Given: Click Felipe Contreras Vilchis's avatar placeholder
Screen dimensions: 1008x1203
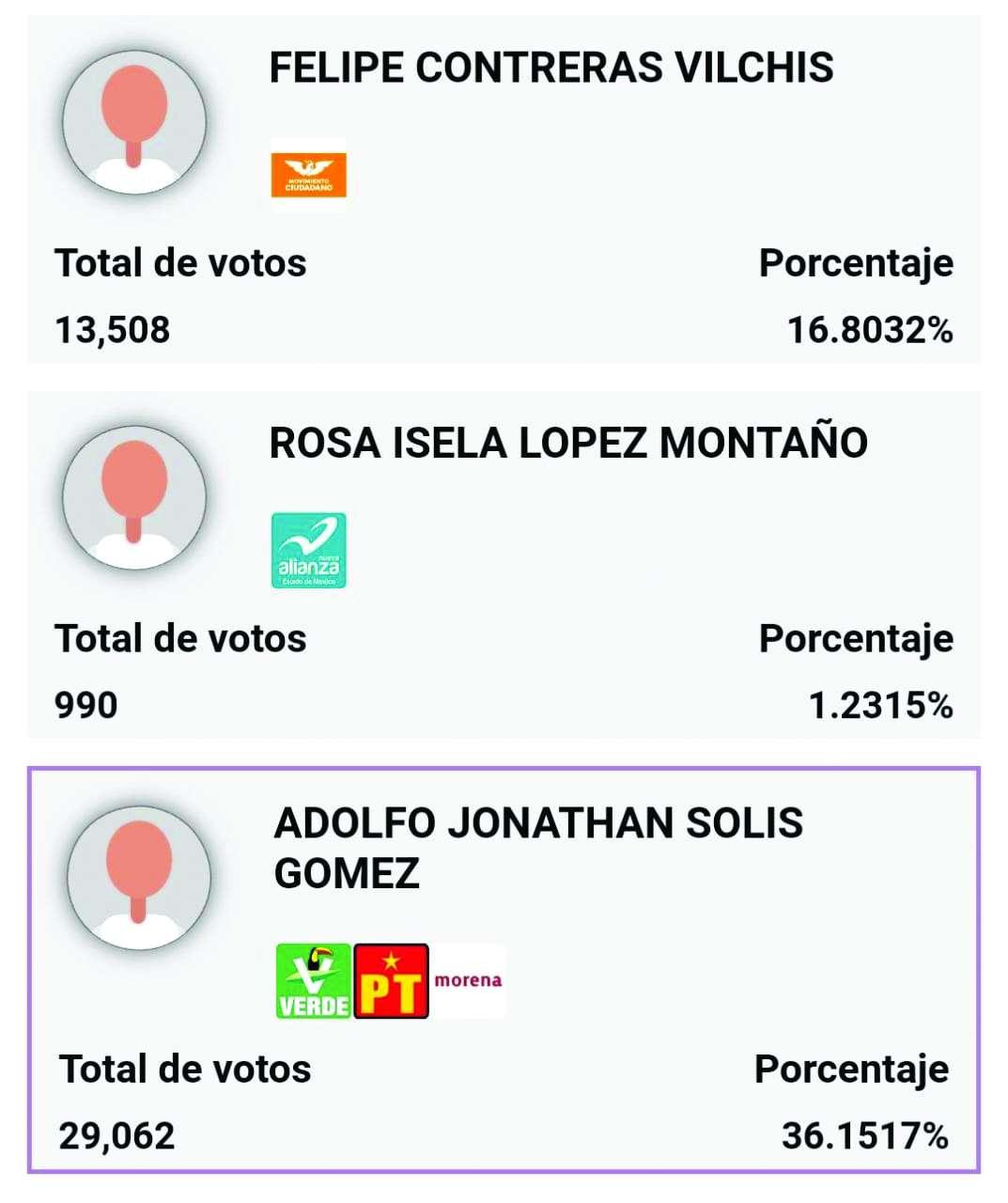Looking at the screenshot, I should point(134,121).
